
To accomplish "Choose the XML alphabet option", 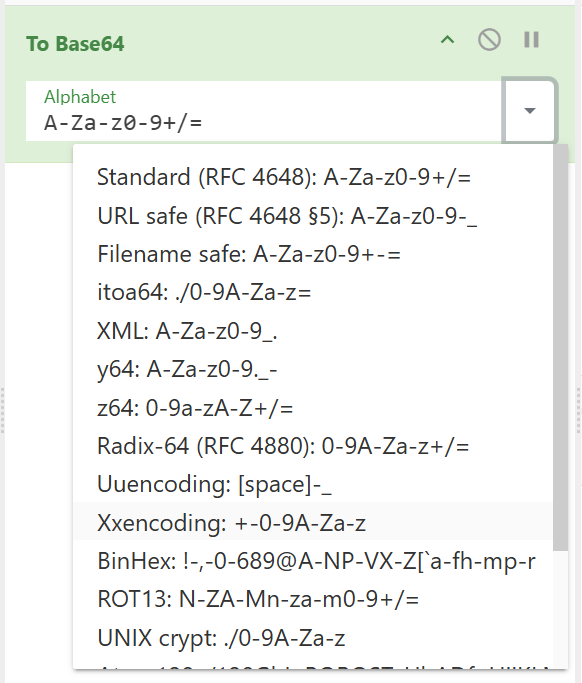I will [x=313, y=331].
